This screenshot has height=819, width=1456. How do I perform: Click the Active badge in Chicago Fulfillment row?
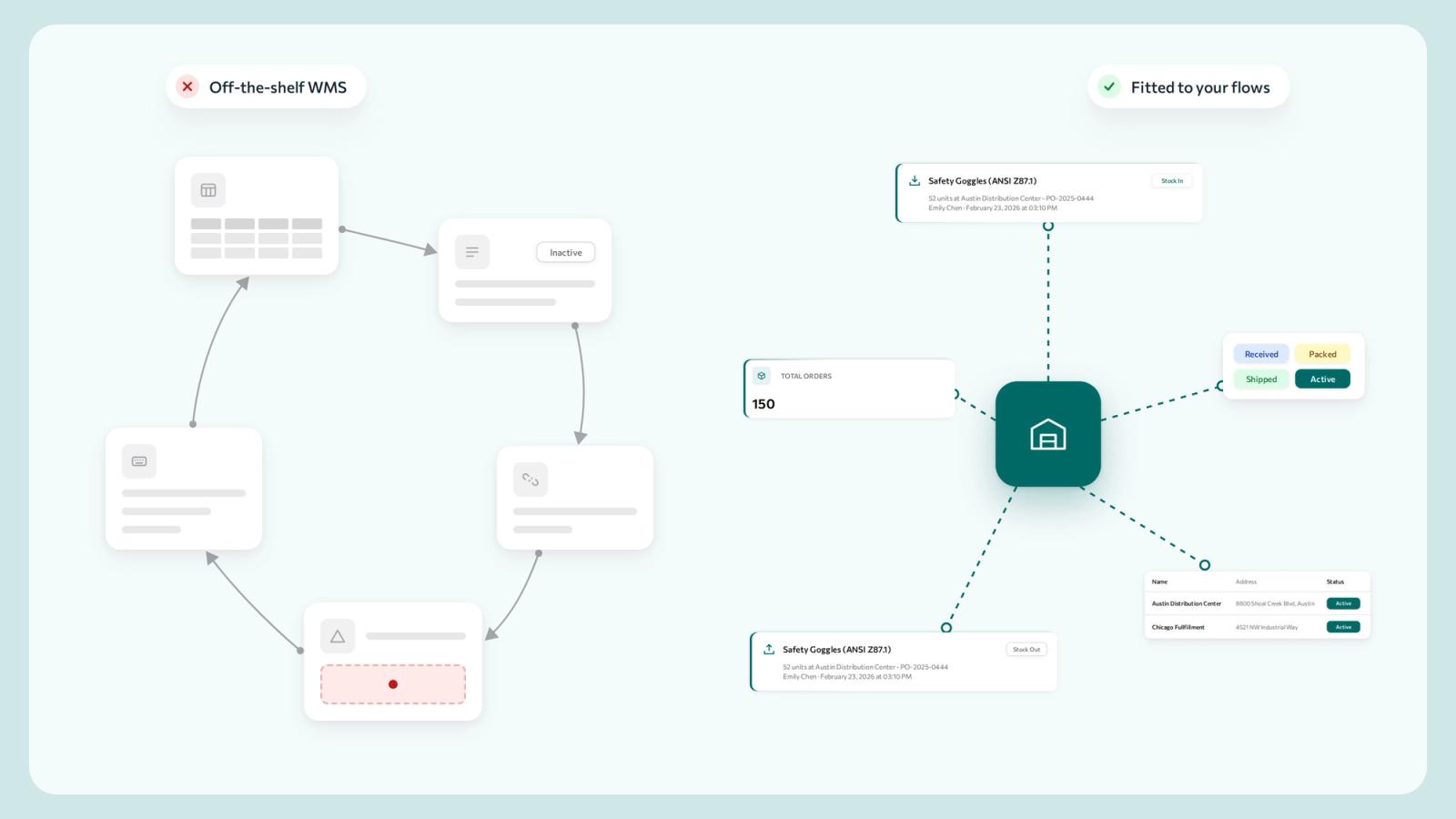[x=1343, y=627]
